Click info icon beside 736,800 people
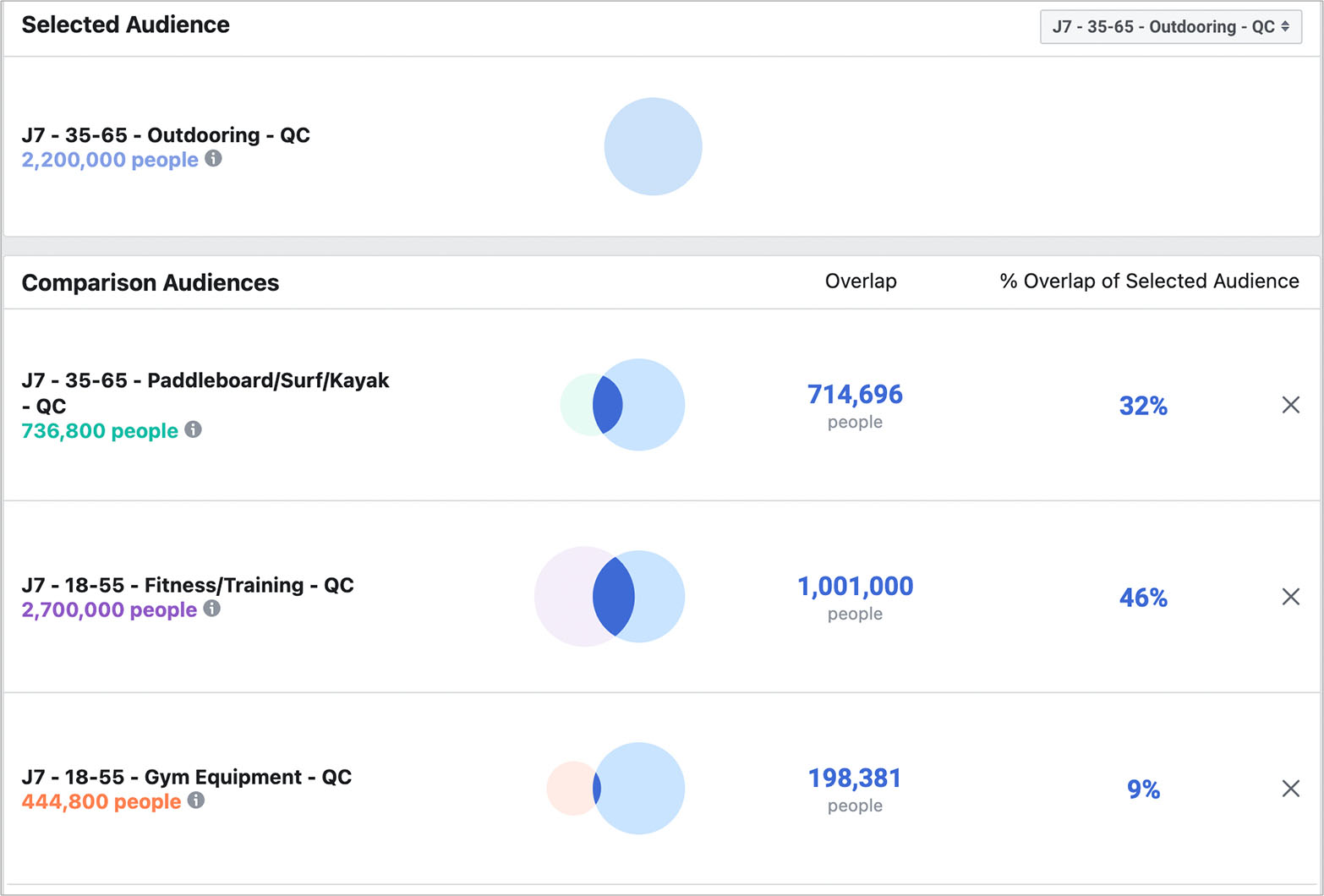This screenshot has width=1324, height=896. [x=194, y=429]
